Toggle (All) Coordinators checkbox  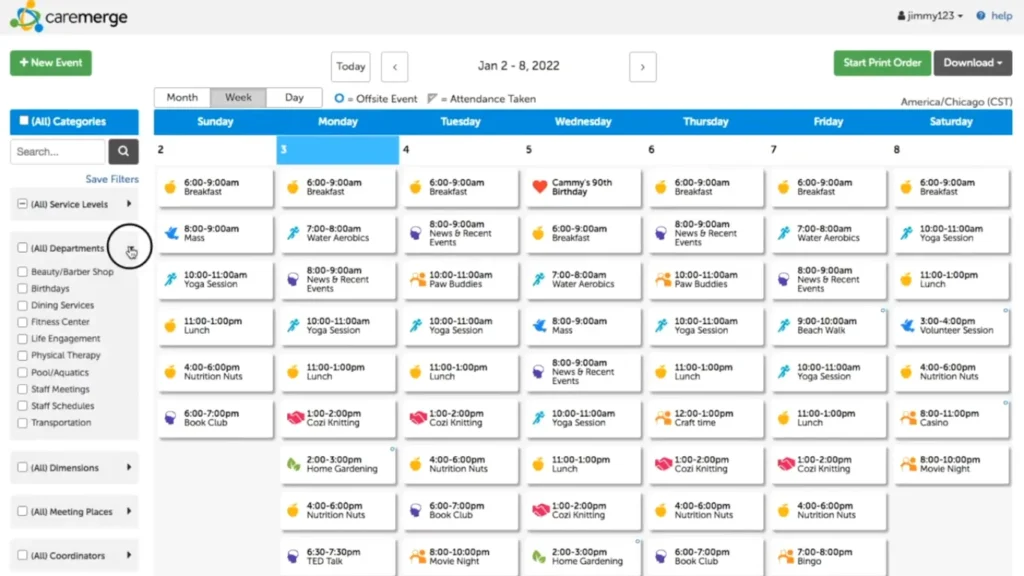22,555
